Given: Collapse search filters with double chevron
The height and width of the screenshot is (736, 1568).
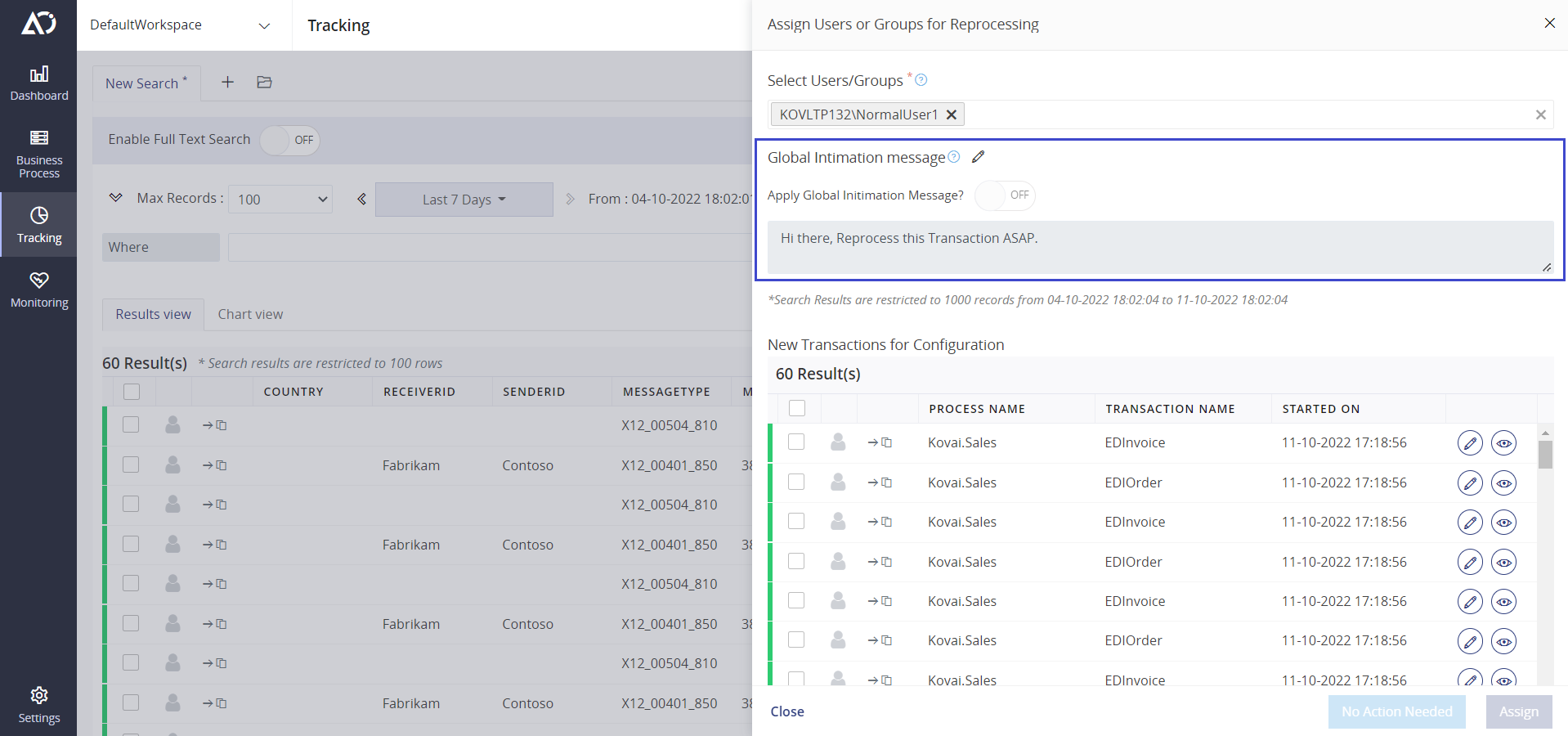Looking at the screenshot, I should pos(115,198).
